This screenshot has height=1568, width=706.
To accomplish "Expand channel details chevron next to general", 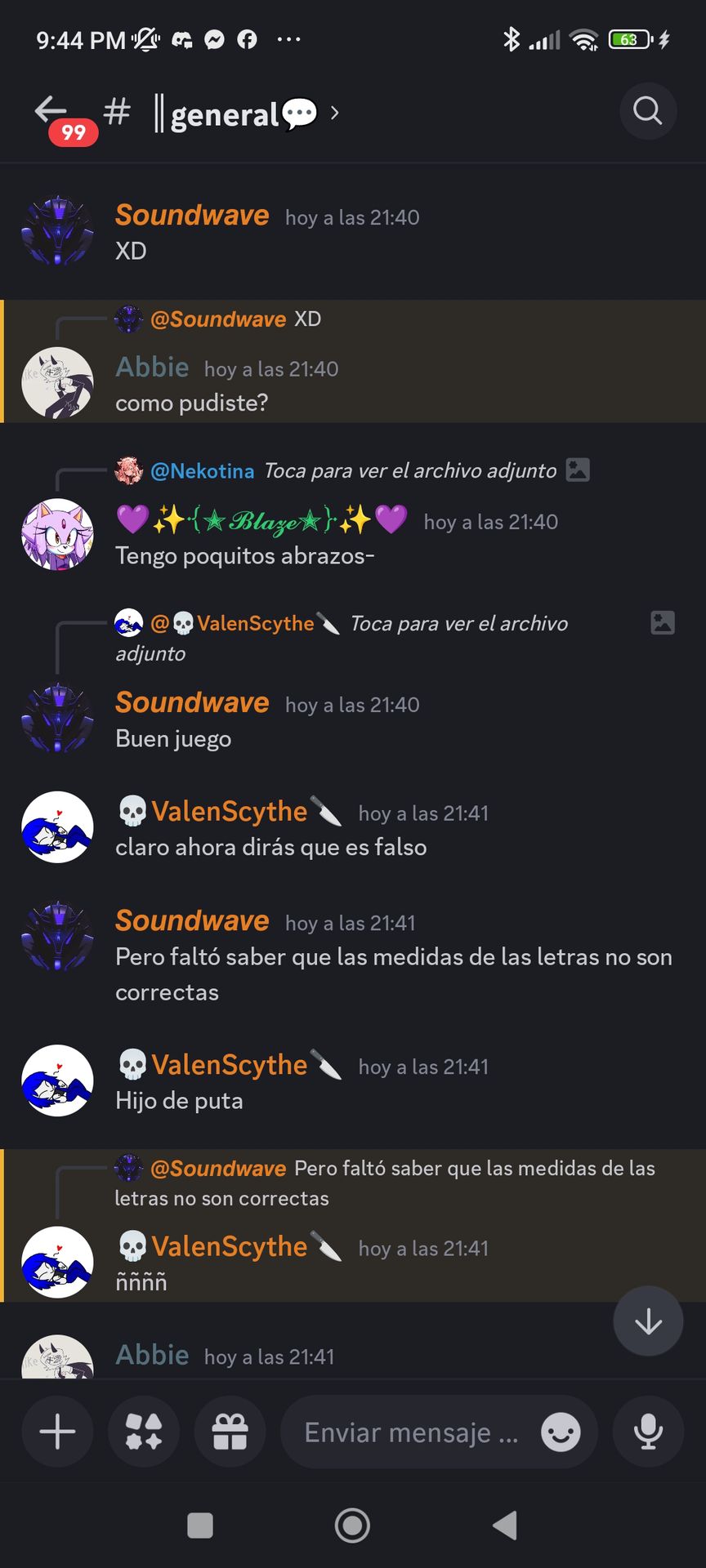I will pyautogui.click(x=334, y=113).
